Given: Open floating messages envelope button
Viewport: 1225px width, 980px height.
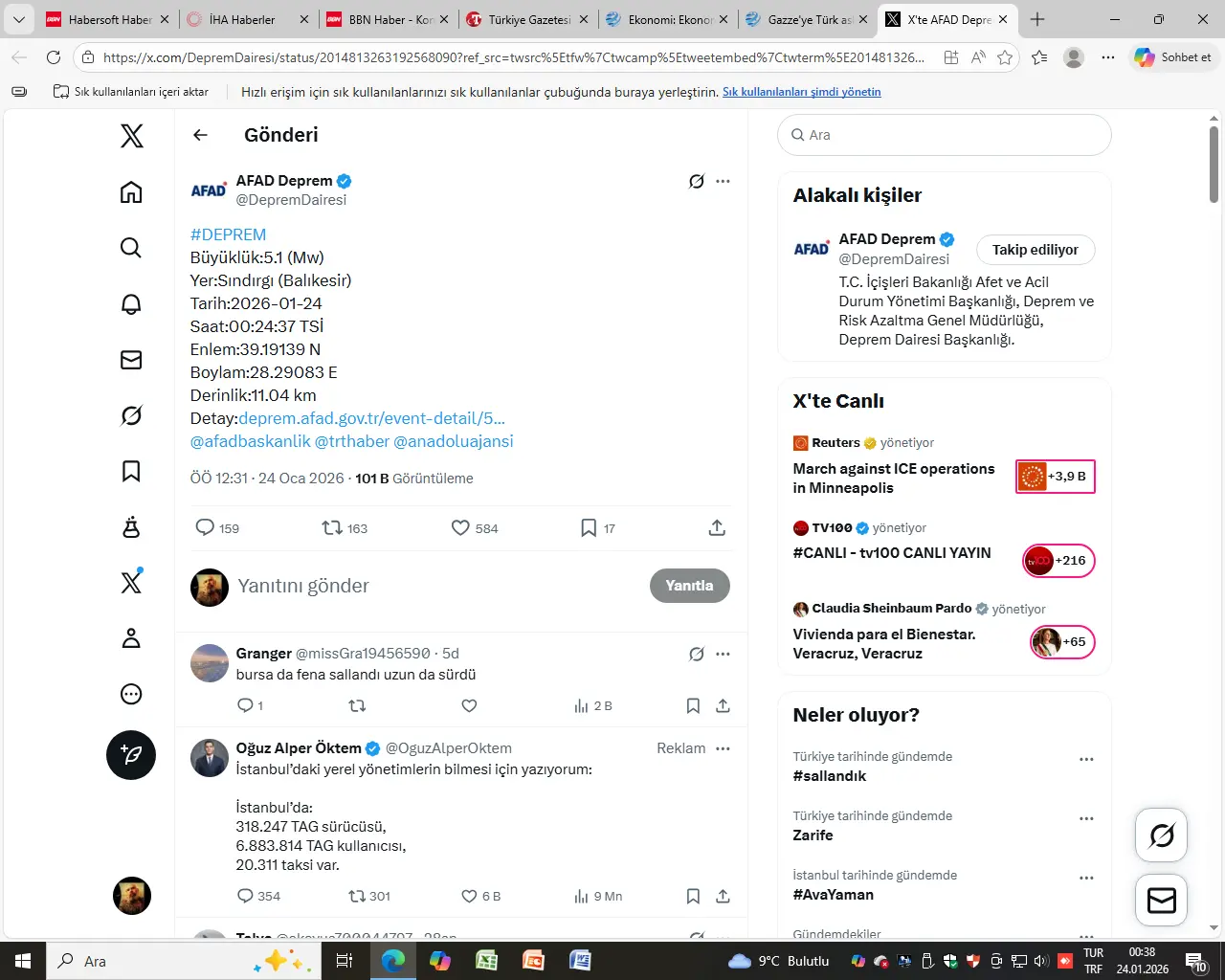Looking at the screenshot, I should click(1162, 901).
